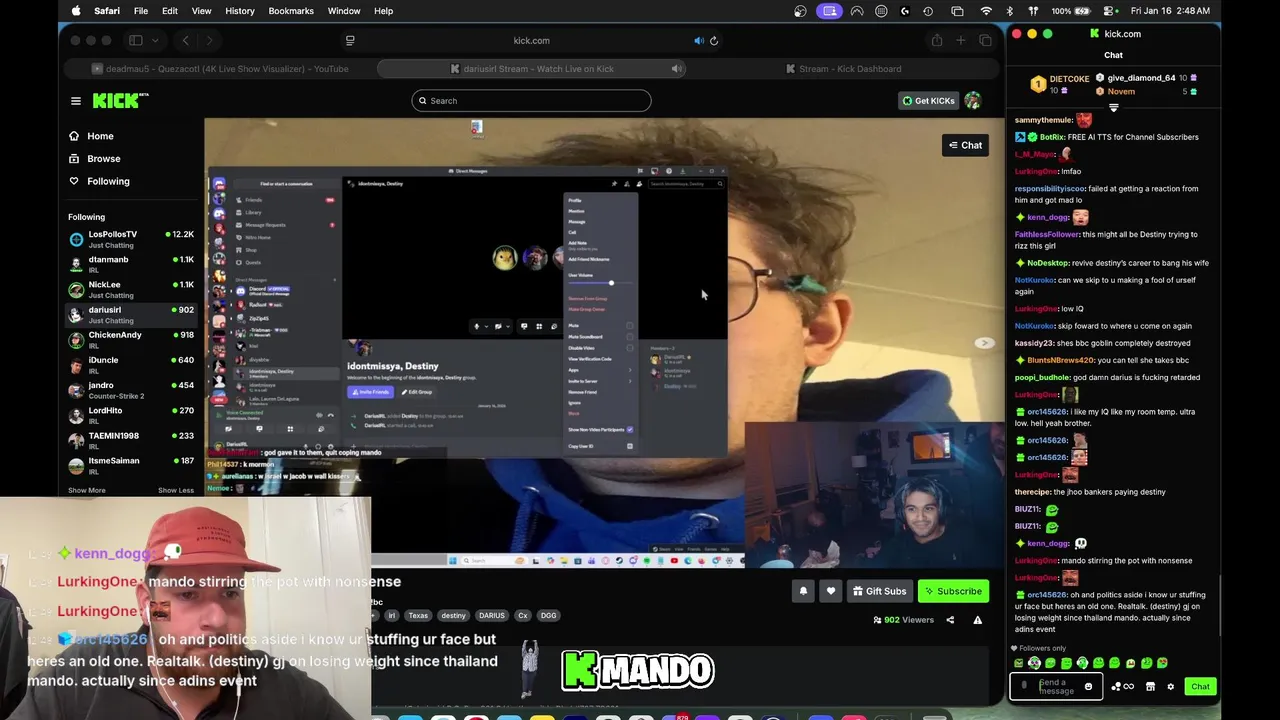Open shop storefront icon in chat window
This screenshot has height=720, width=1280.
click(1150, 687)
